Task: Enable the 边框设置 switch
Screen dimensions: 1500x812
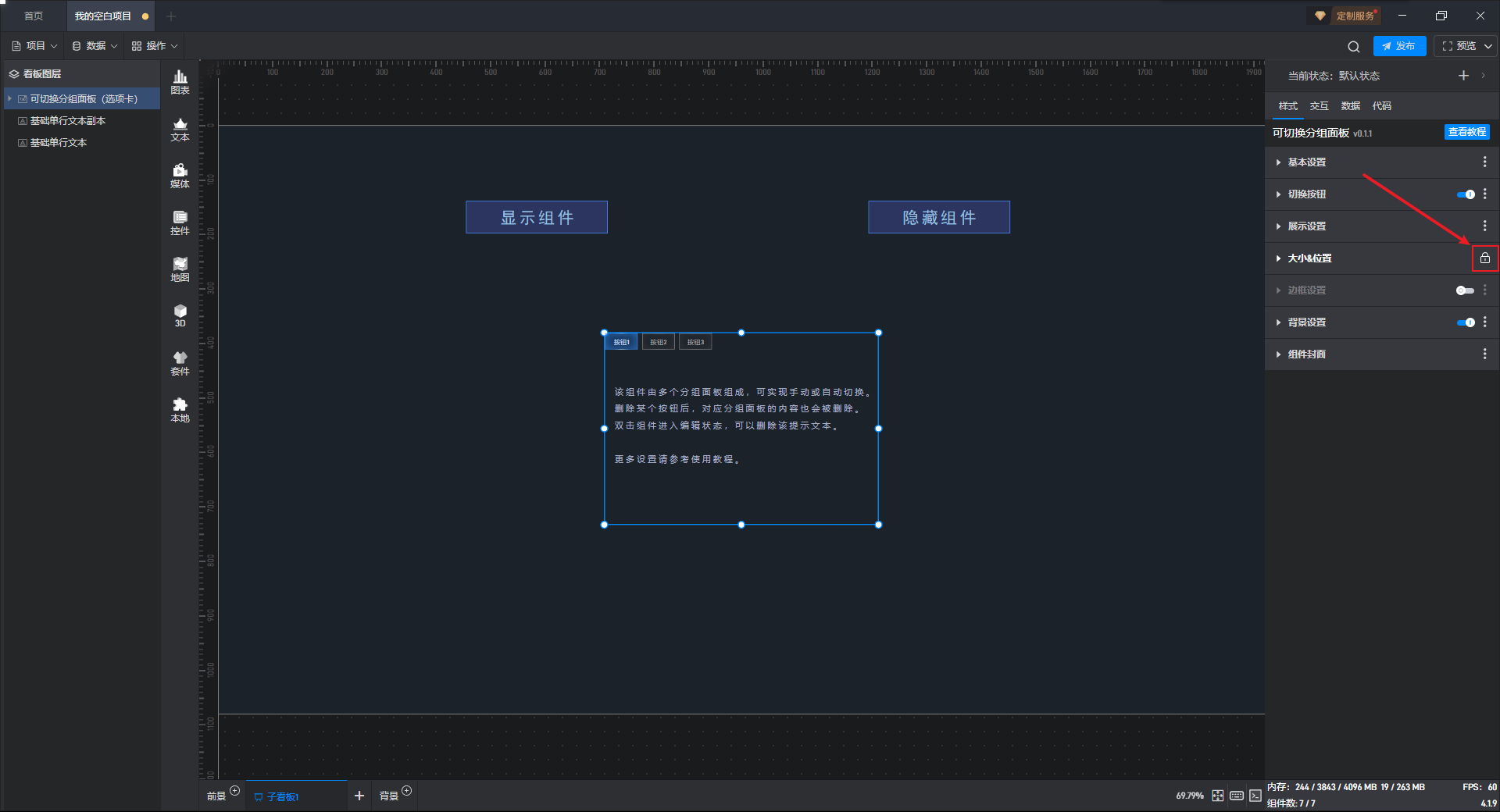Action: coord(1466,290)
